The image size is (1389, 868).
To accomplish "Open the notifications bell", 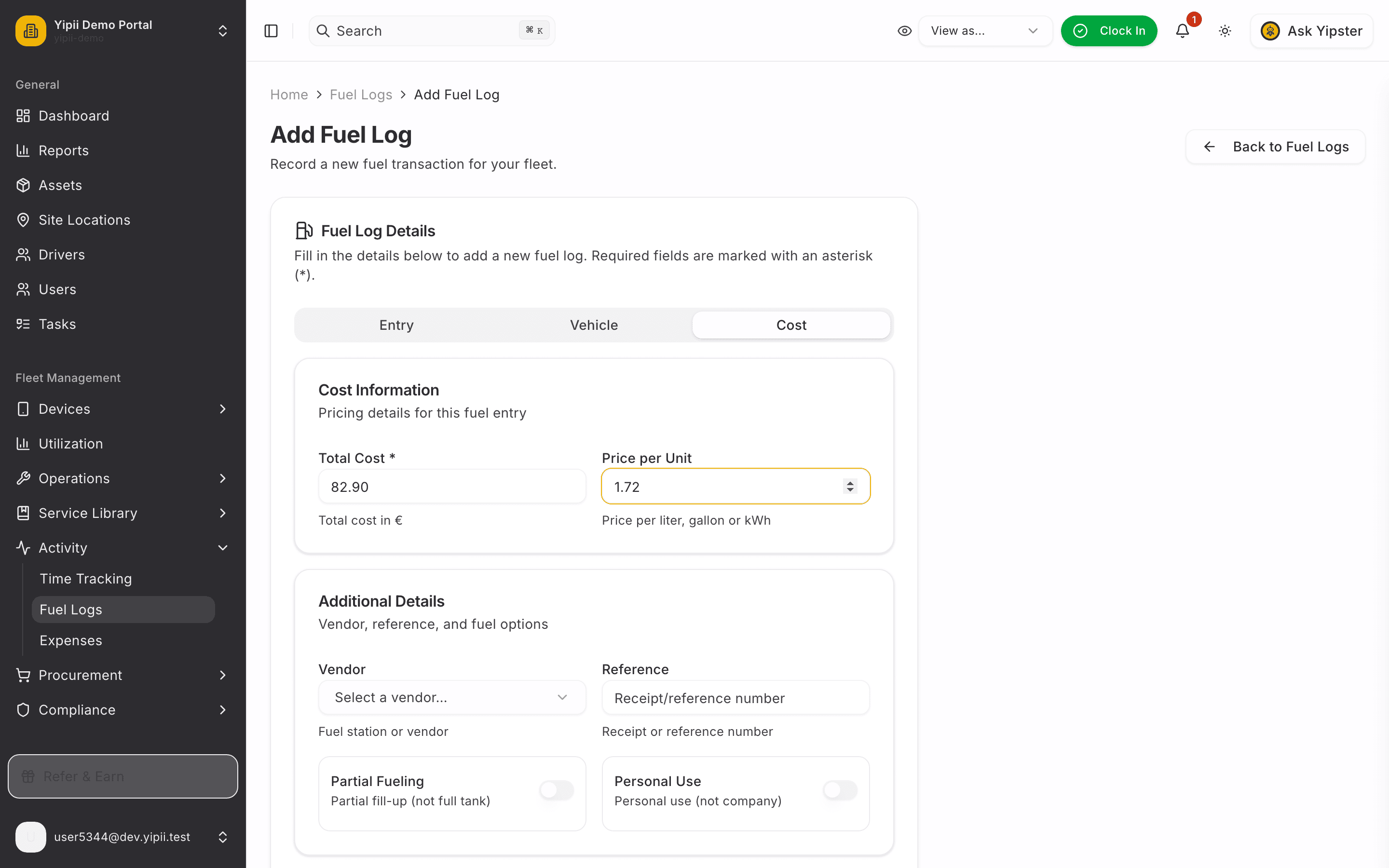I will tap(1183, 31).
